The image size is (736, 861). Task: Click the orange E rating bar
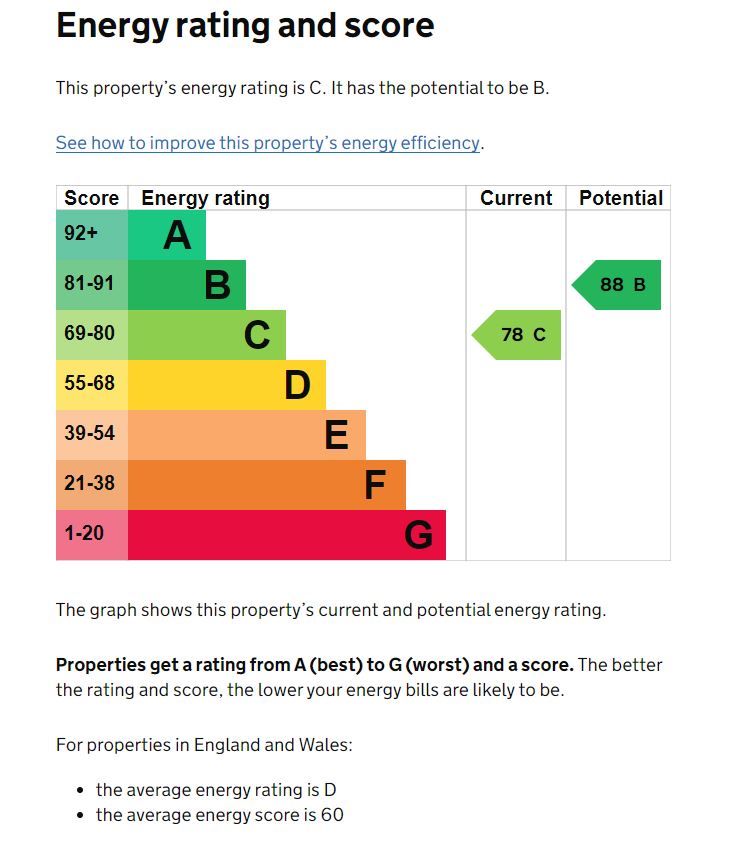click(247, 435)
